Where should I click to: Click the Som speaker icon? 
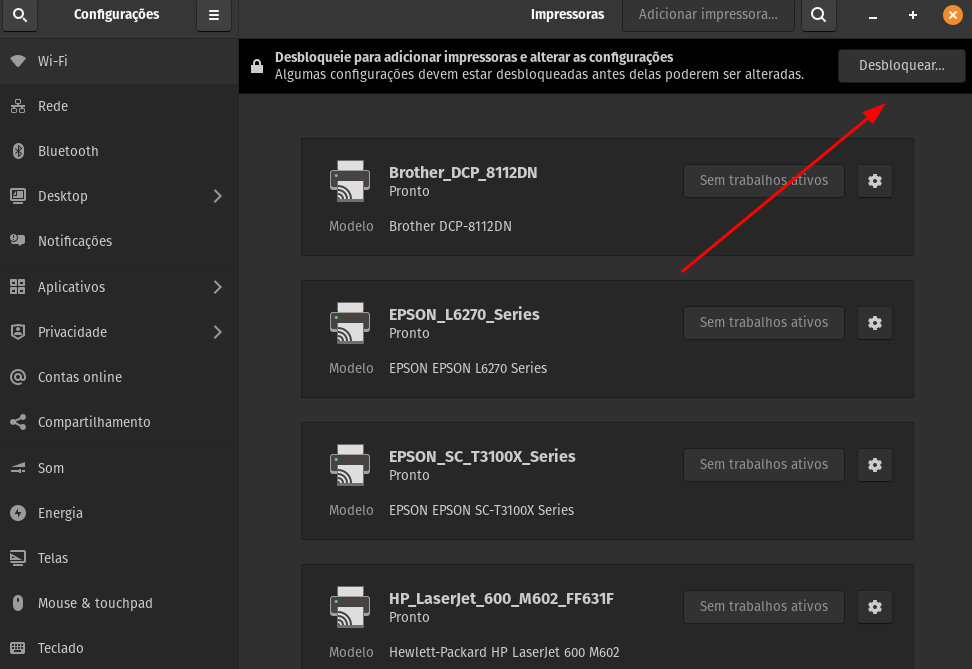18,468
